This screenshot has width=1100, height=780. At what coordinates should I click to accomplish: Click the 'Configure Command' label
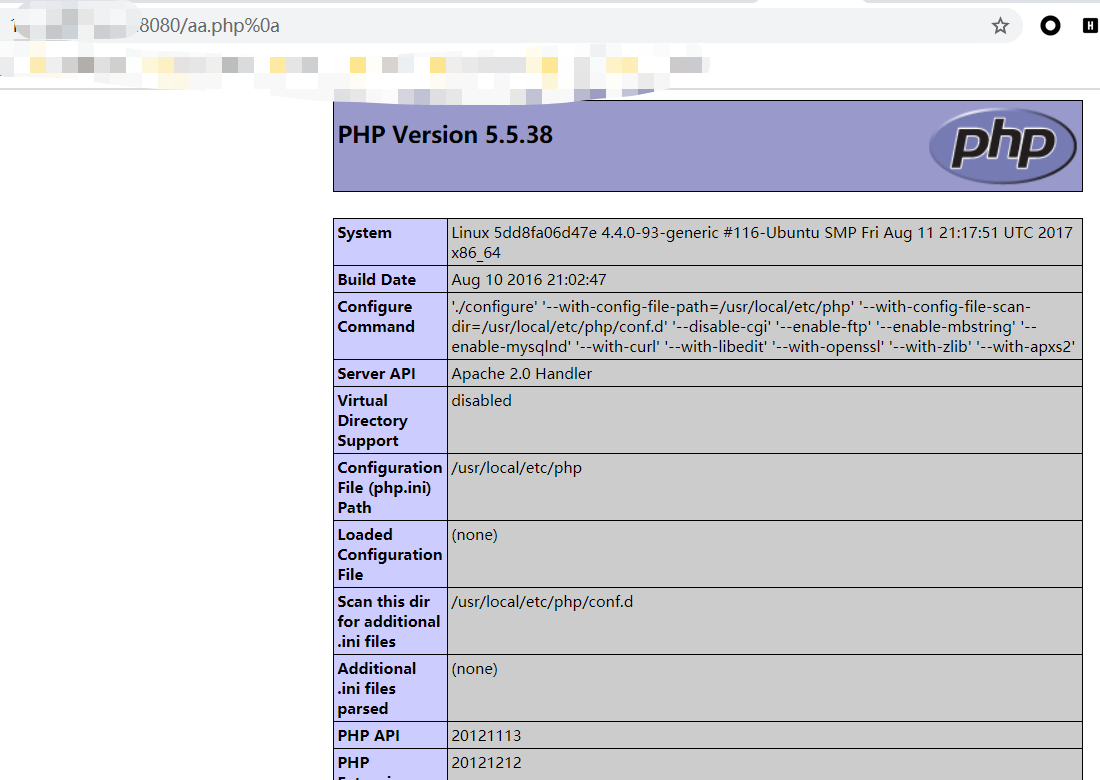pyautogui.click(x=376, y=316)
